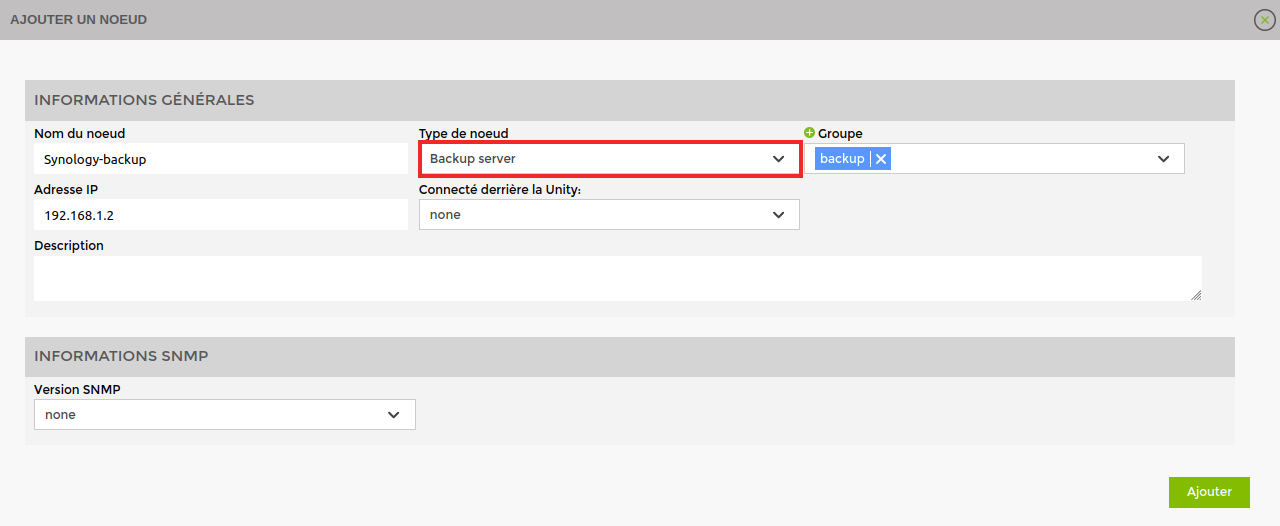Expand the Groupe dropdown arrow
The height and width of the screenshot is (526, 1280).
click(1164, 159)
